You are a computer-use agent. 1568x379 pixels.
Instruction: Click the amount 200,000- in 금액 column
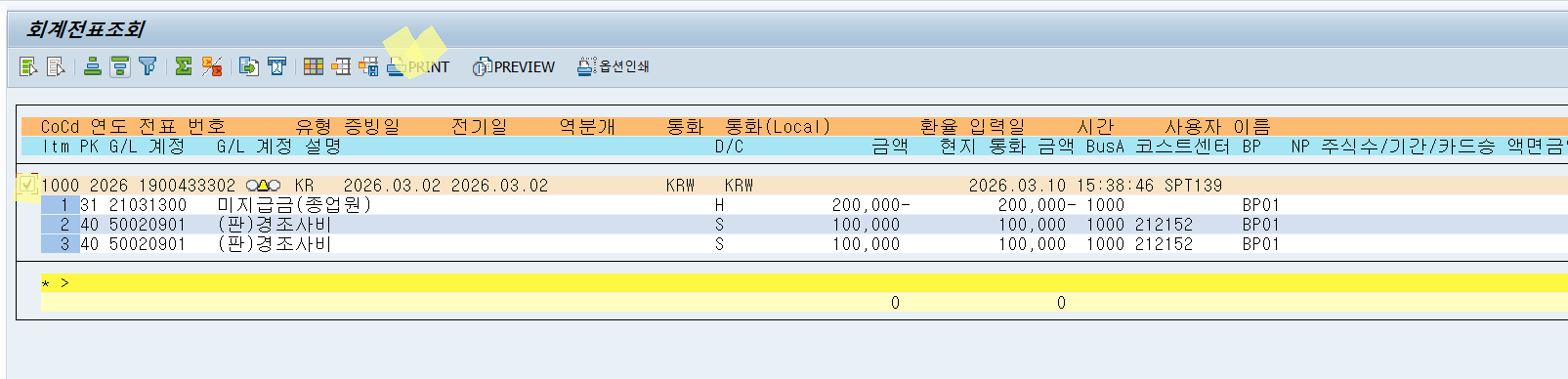point(870,205)
